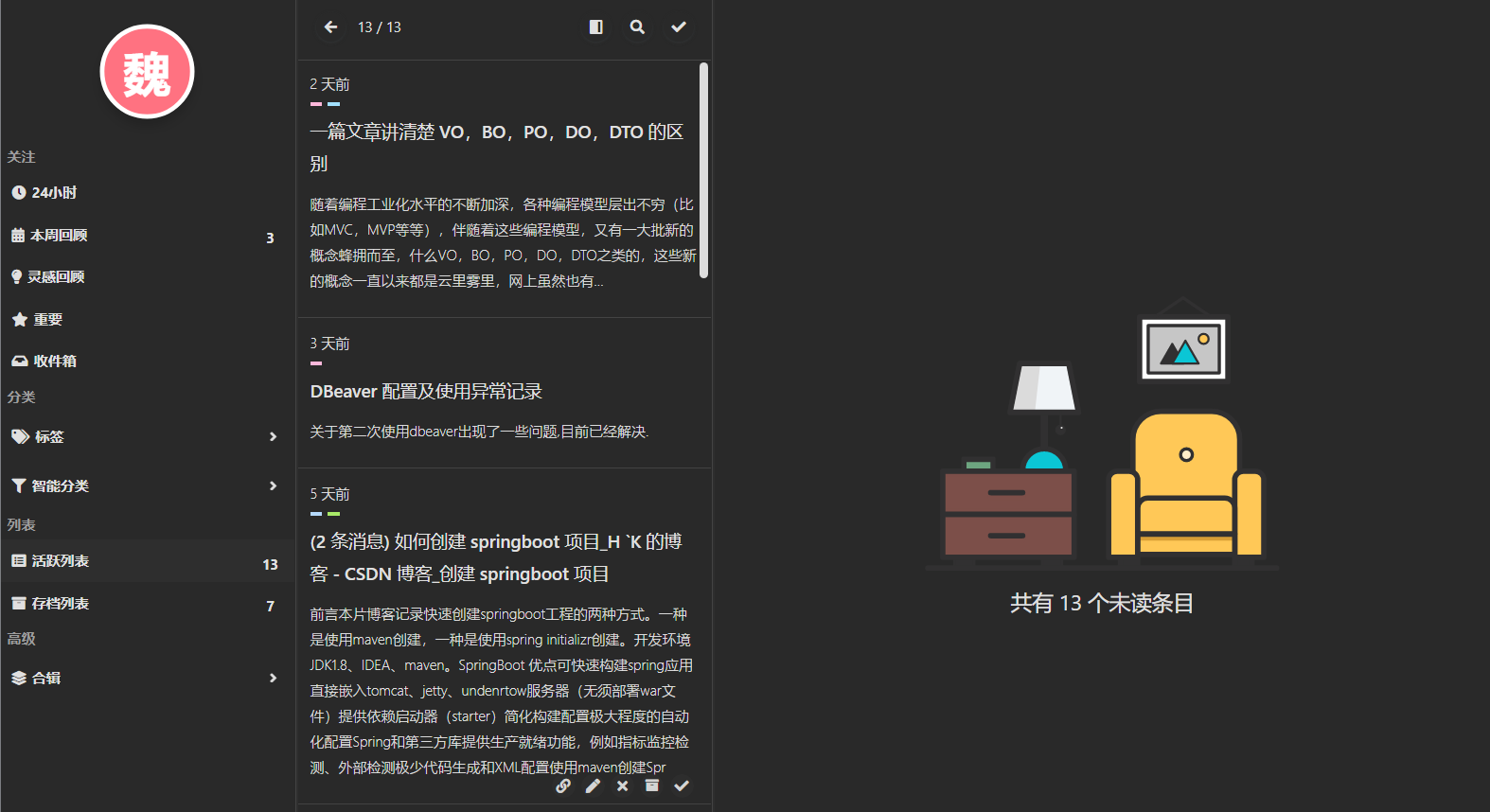The width and height of the screenshot is (1490, 812).
Task: Click the 3 天前 timestamp
Action: (329, 344)
